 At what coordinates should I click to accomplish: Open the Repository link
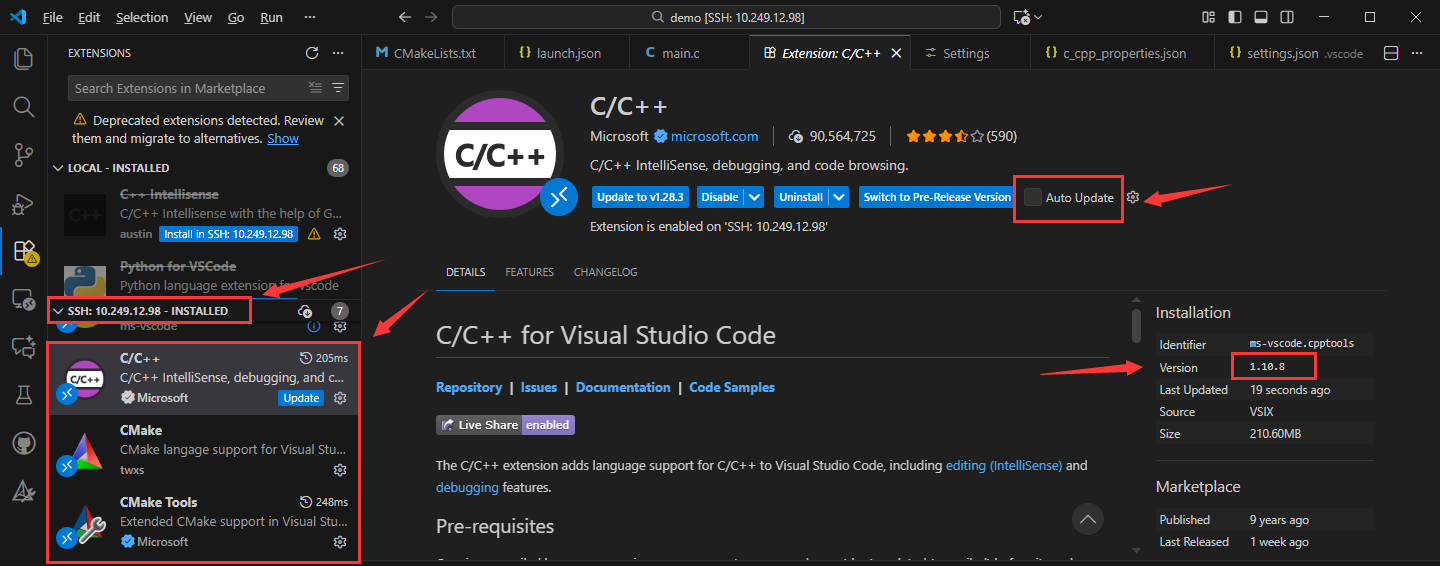[x=469, y=387]
